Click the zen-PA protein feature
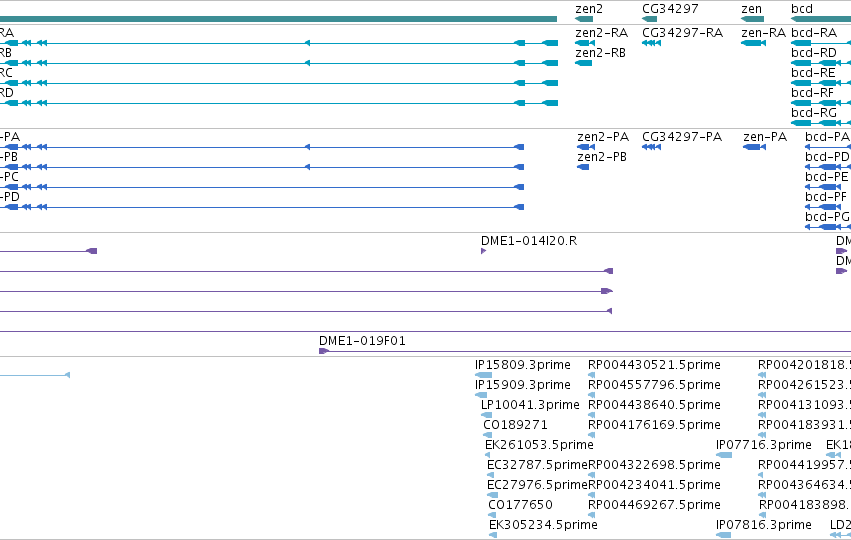 click(754, 147)
